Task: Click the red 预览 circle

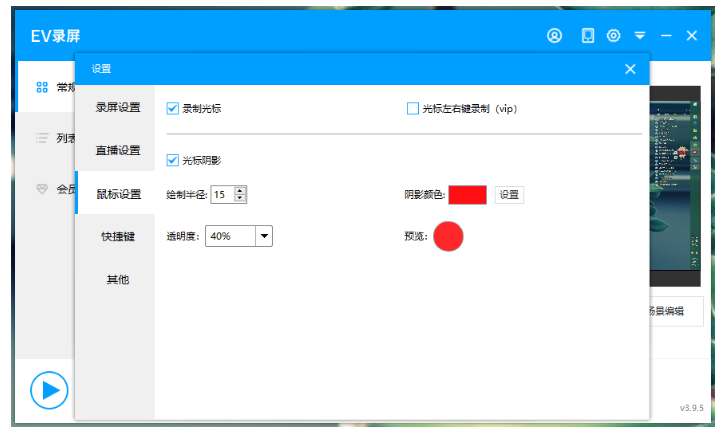Action: tap(448, 236)
